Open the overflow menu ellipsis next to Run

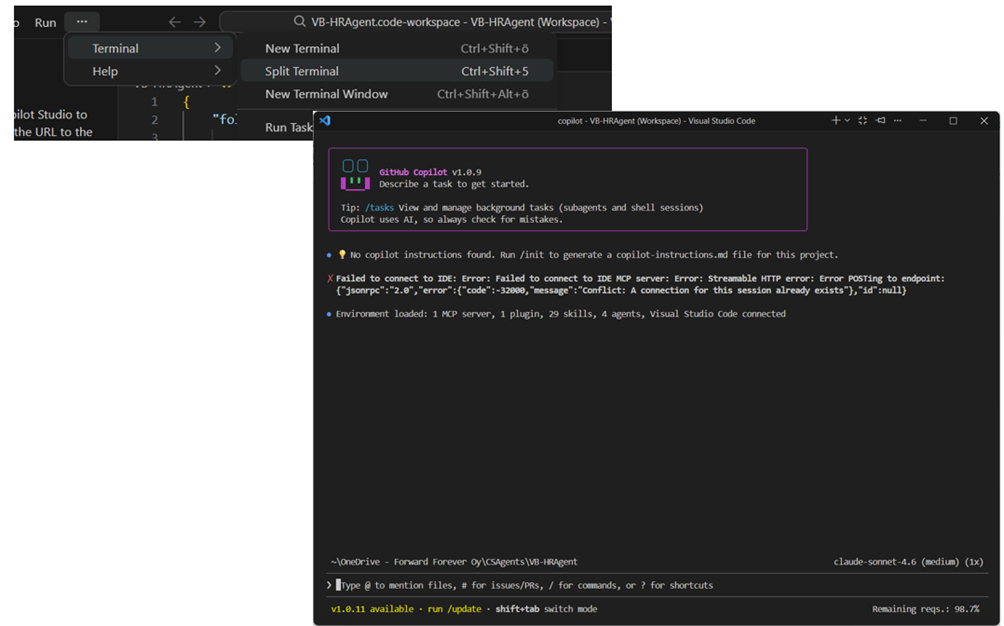[x=82, y=22]
